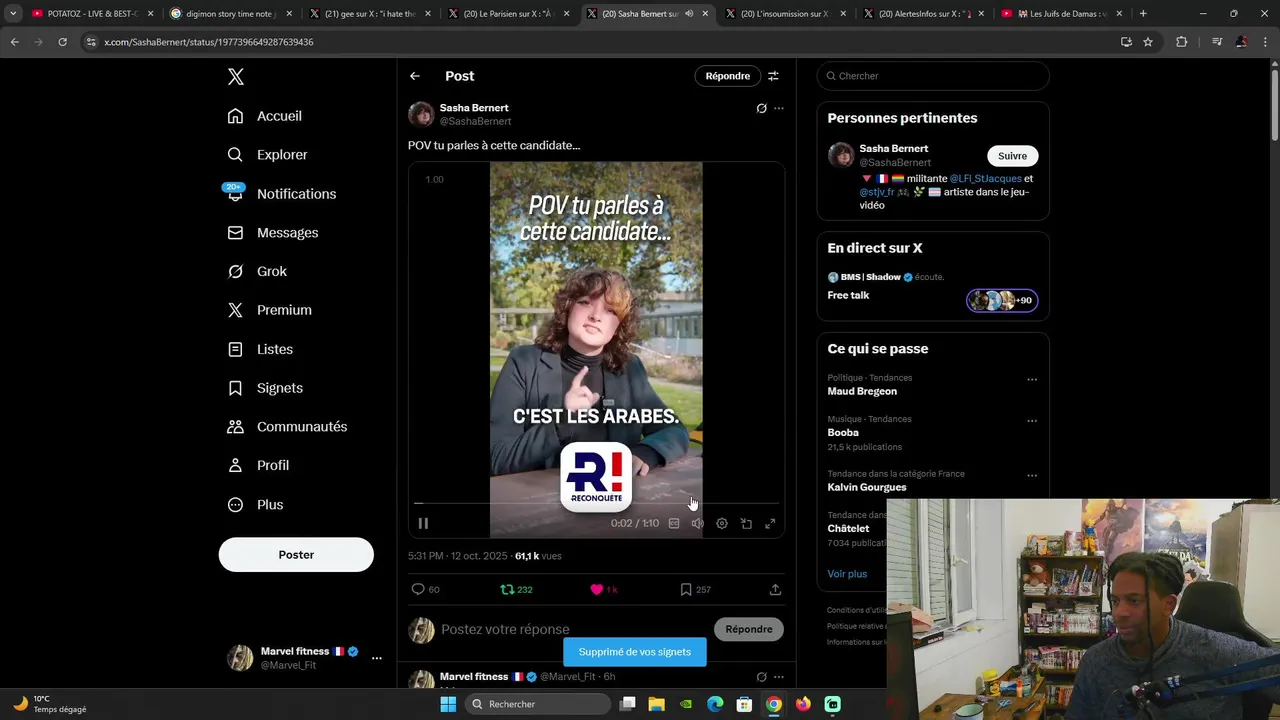Open the Maud Bregeon trend
Screen dimensions: 1280x720
862,391
